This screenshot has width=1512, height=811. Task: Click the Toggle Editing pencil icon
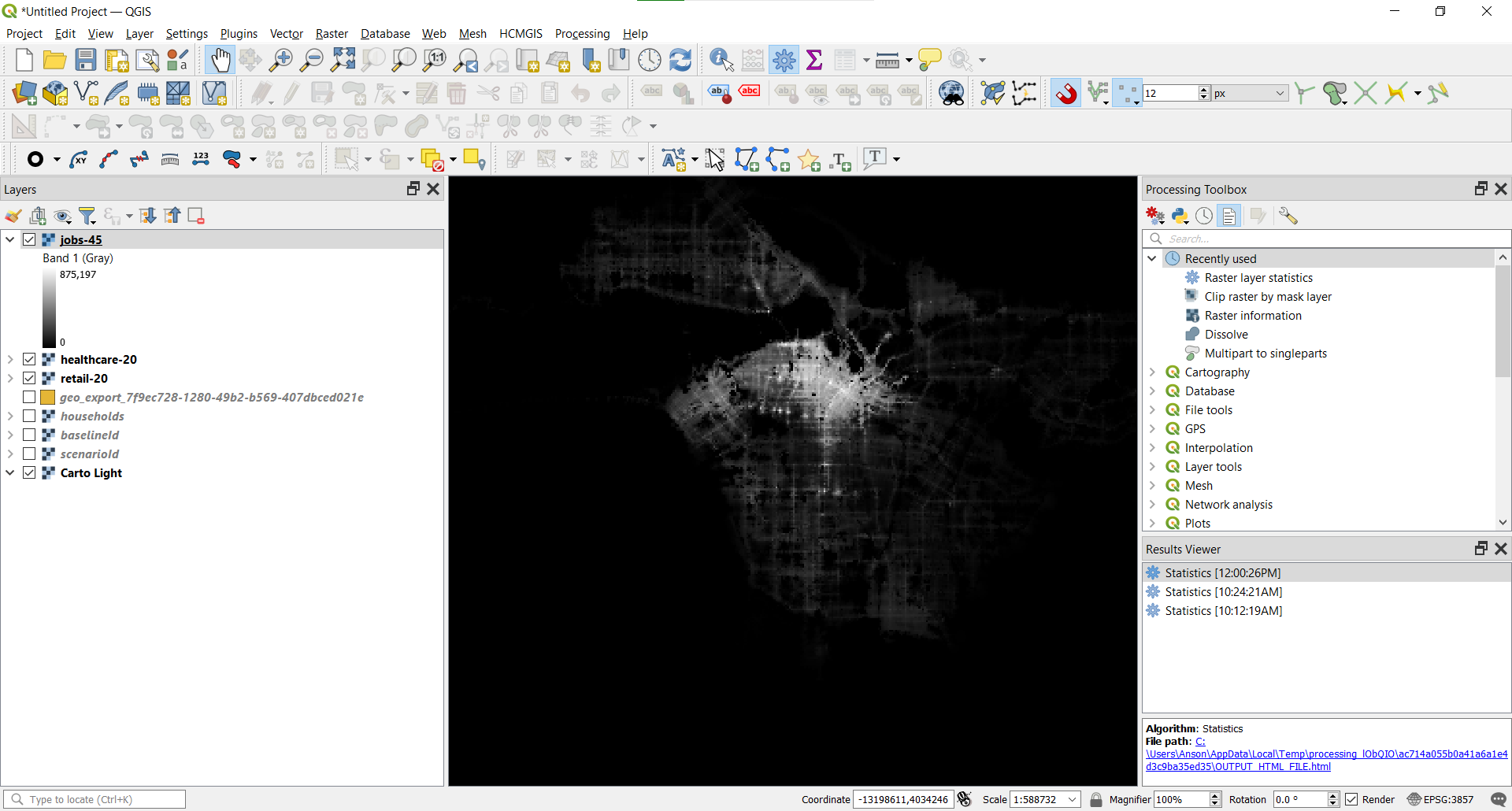tap(291, 93)
